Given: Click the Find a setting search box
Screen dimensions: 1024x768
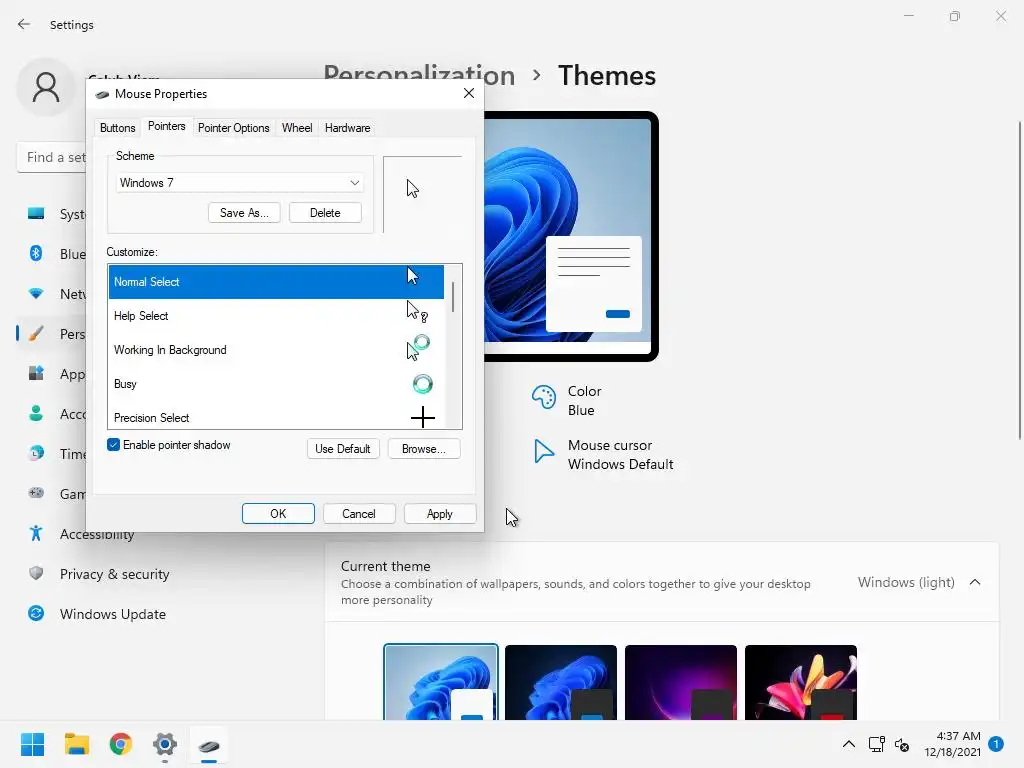Looking at the screenshot, I should pos(52,157).
